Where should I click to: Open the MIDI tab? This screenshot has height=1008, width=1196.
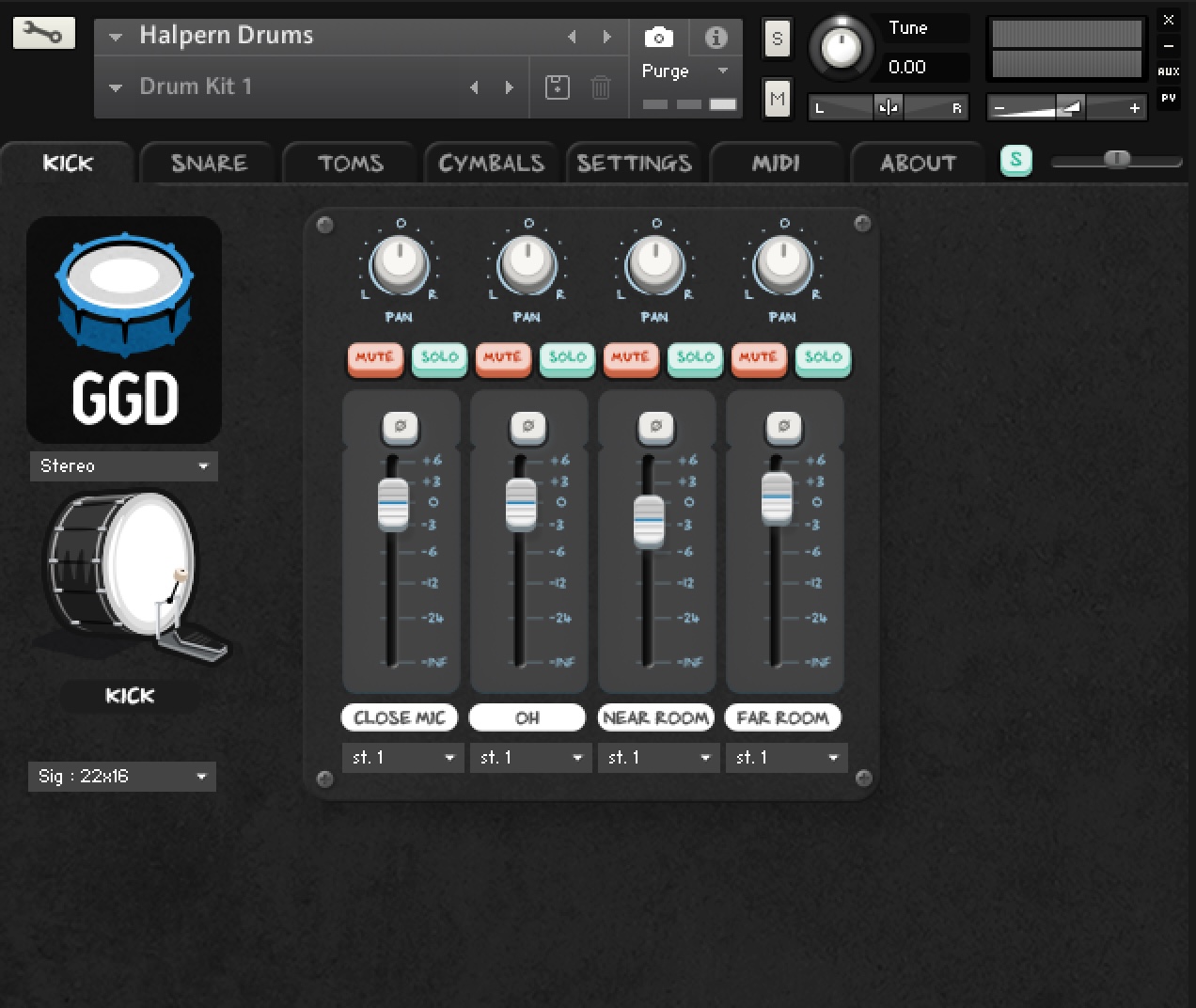776,164
